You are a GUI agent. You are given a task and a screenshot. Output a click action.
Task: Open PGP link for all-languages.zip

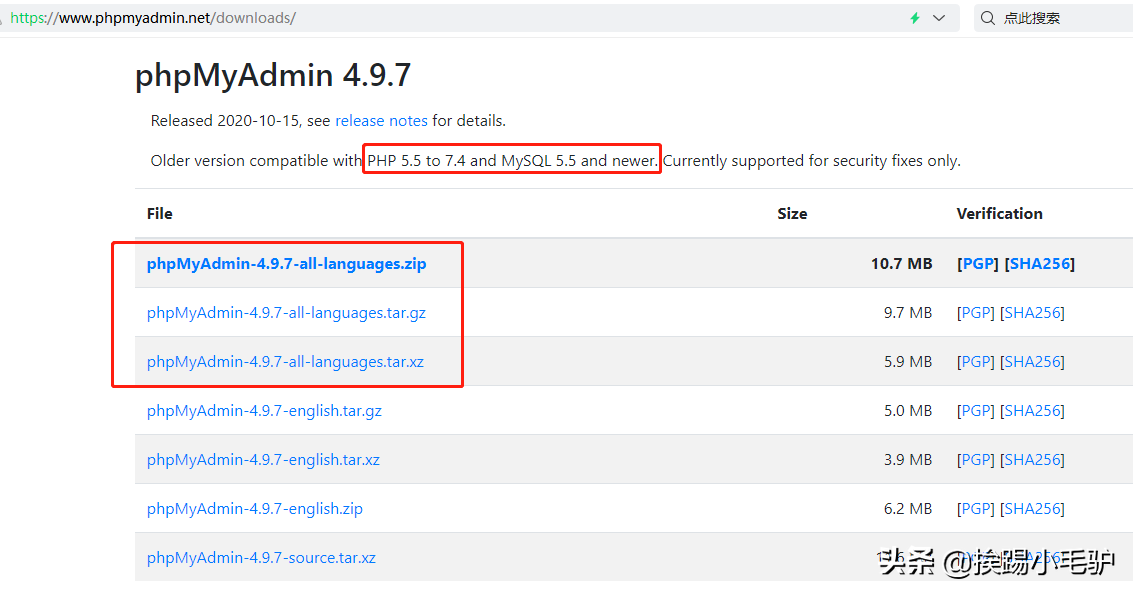pos(978,264)
